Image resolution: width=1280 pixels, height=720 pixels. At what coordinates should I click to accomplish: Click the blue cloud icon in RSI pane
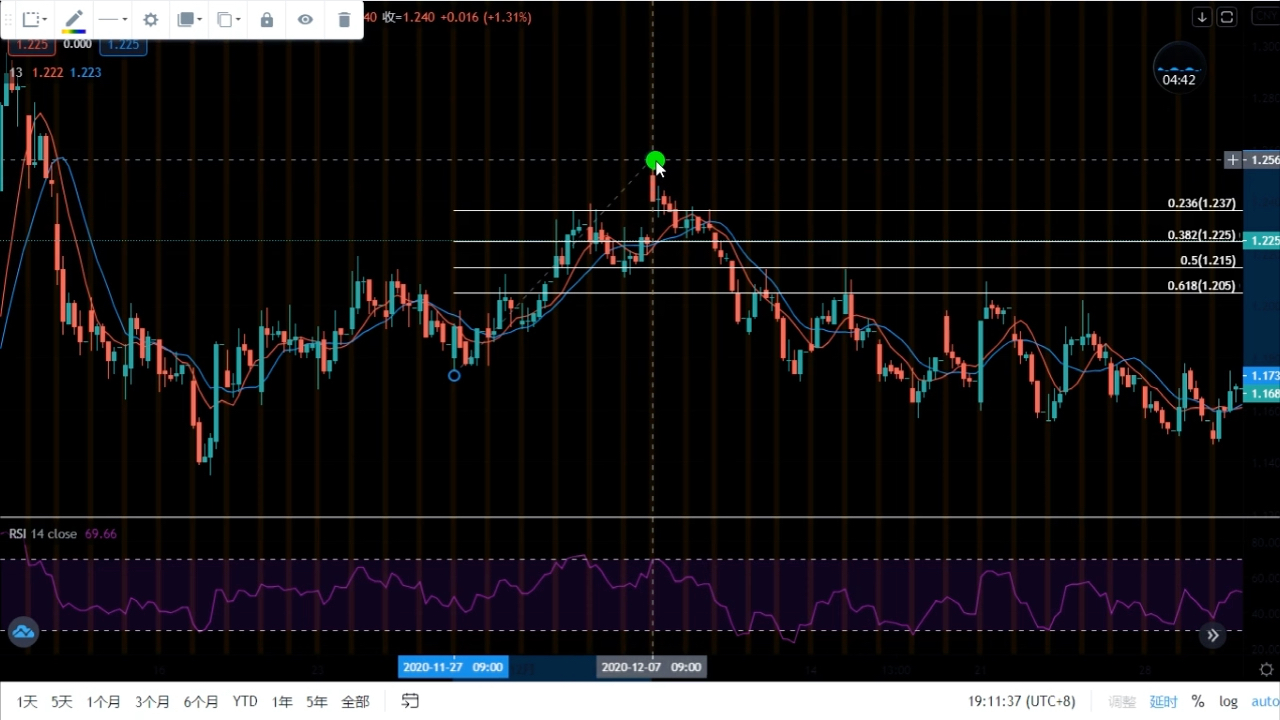23,632
